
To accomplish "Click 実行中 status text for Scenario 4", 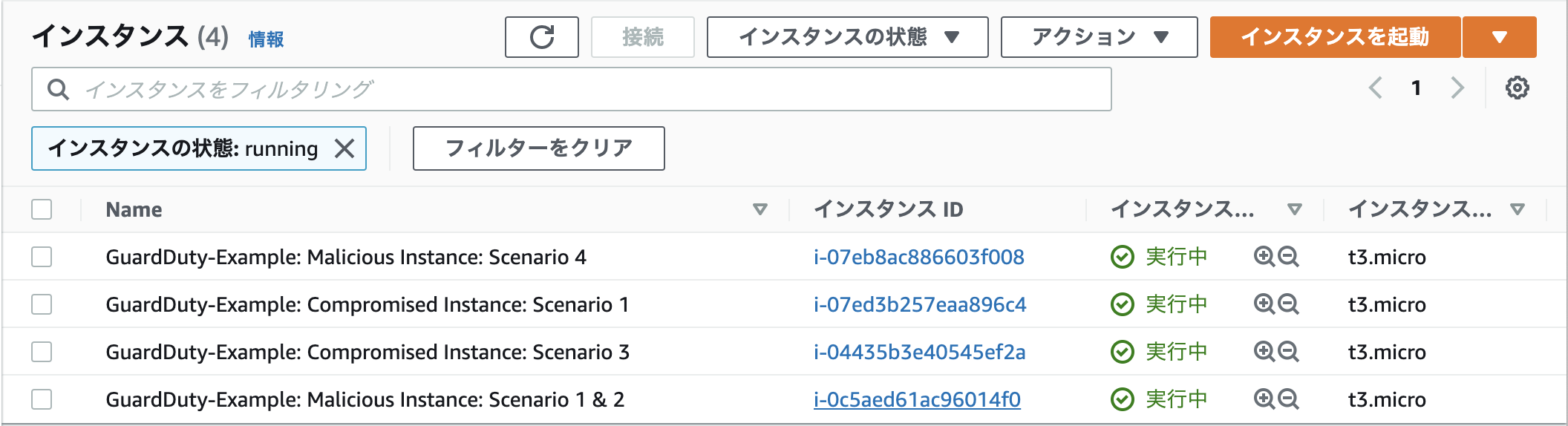I will tap(1176, 257).
